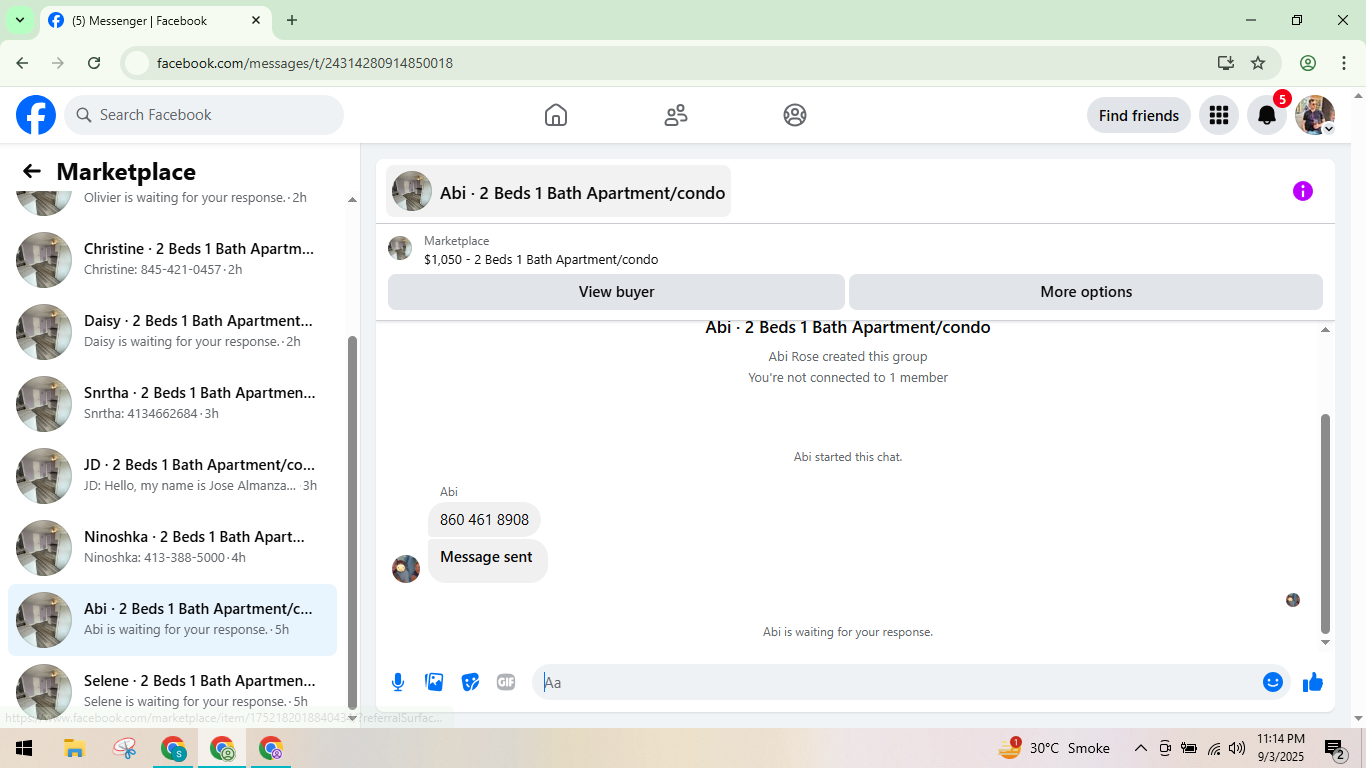Choose a GIF for the message

click(x=506, y=682)
